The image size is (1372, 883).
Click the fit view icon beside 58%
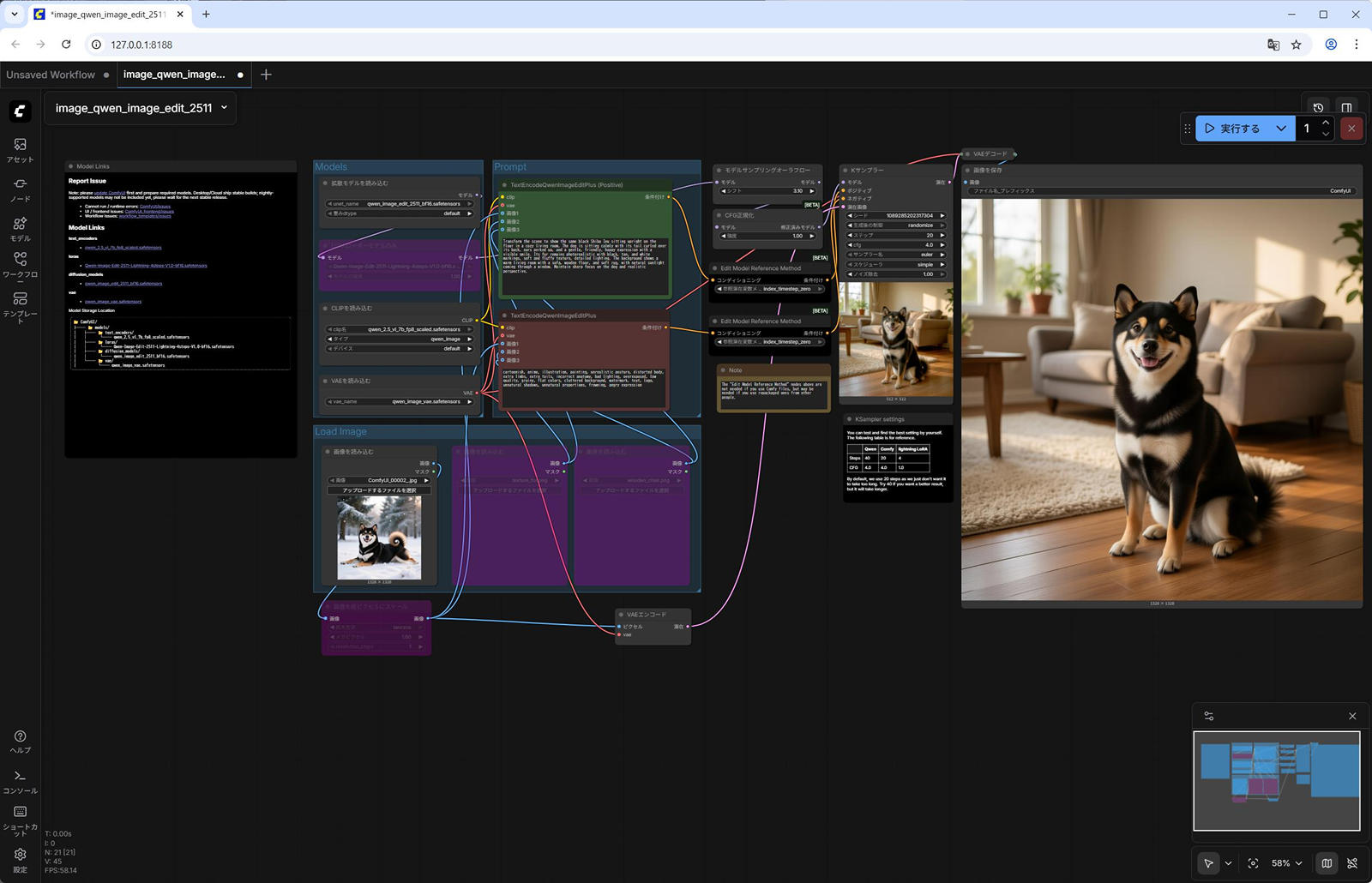tap(1253, 863)
